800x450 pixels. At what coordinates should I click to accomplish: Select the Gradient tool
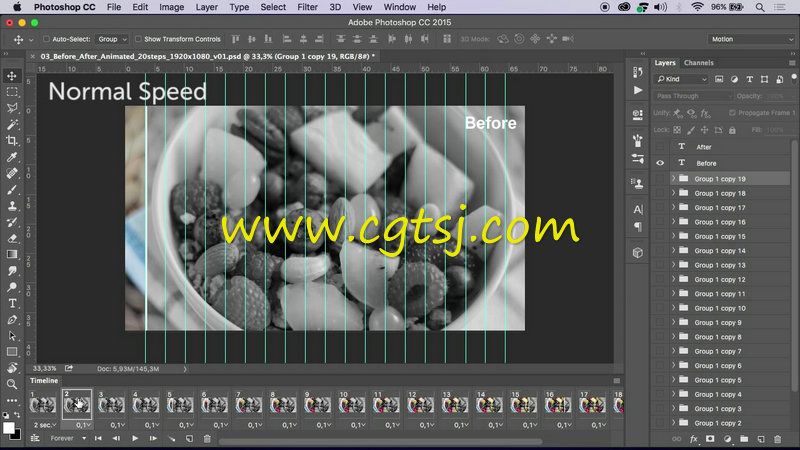click(12, 255)
